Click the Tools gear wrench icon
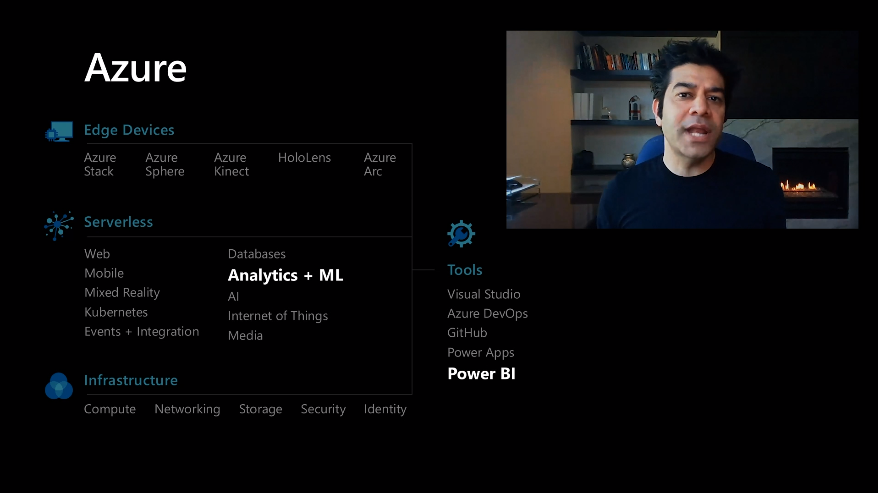878x493 pixels. [461, 234]
